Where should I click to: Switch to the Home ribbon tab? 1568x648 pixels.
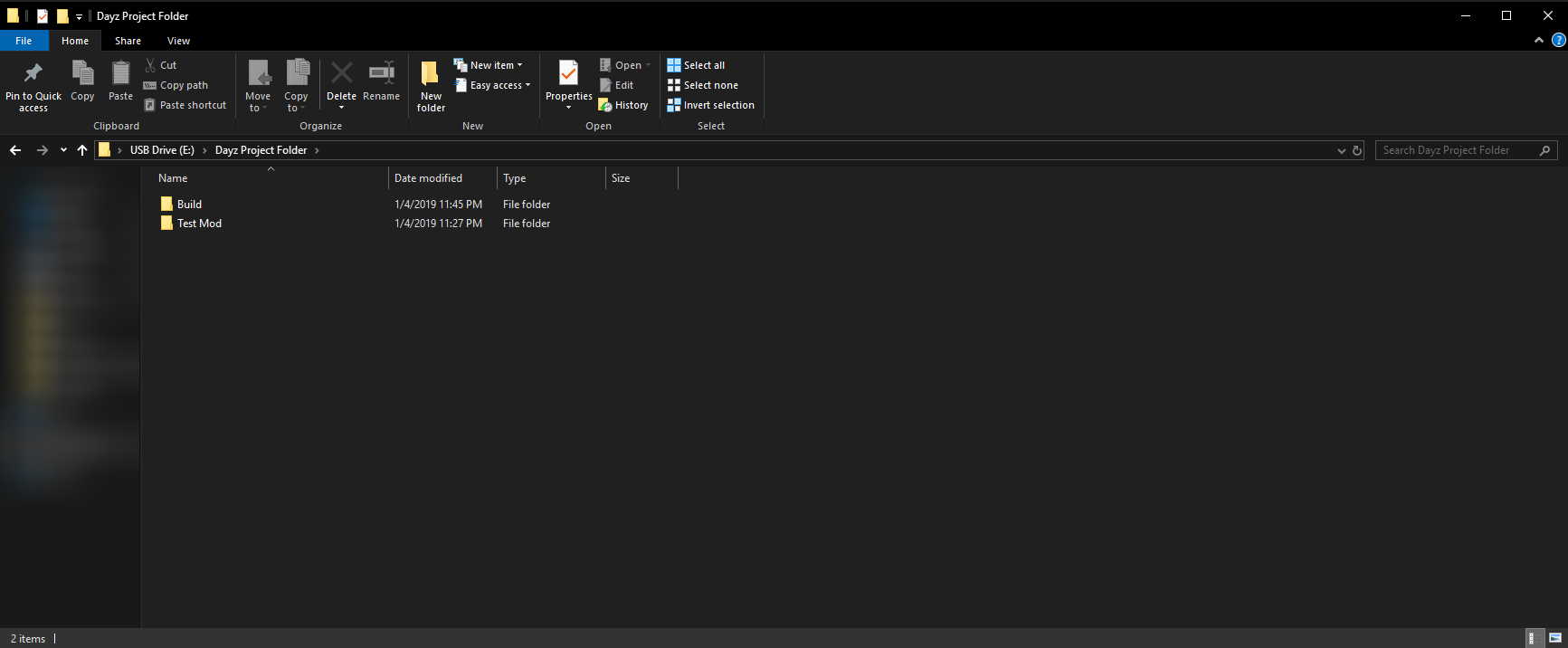75,41
